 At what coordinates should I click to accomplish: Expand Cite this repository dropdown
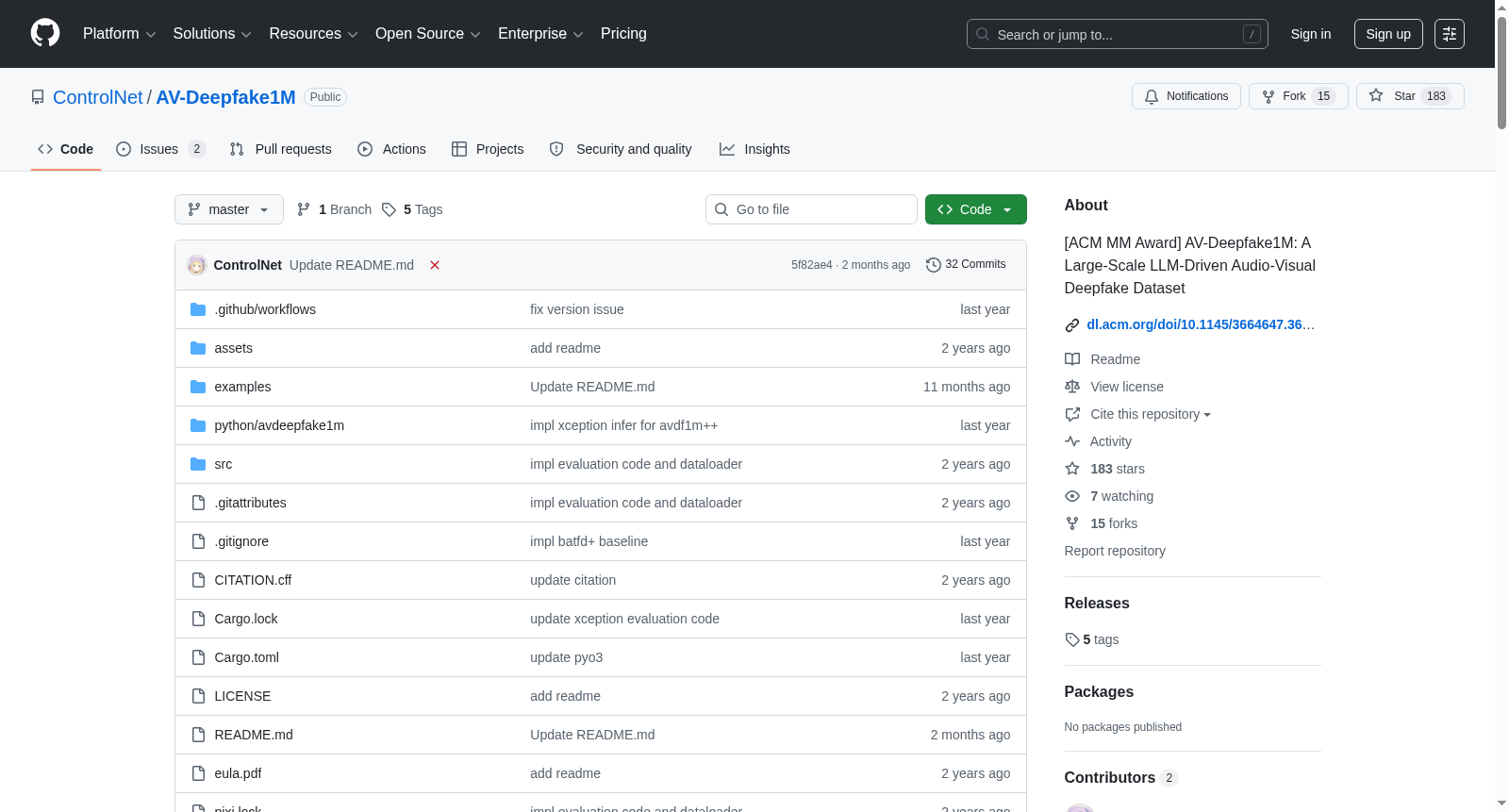coord(1151,414)
